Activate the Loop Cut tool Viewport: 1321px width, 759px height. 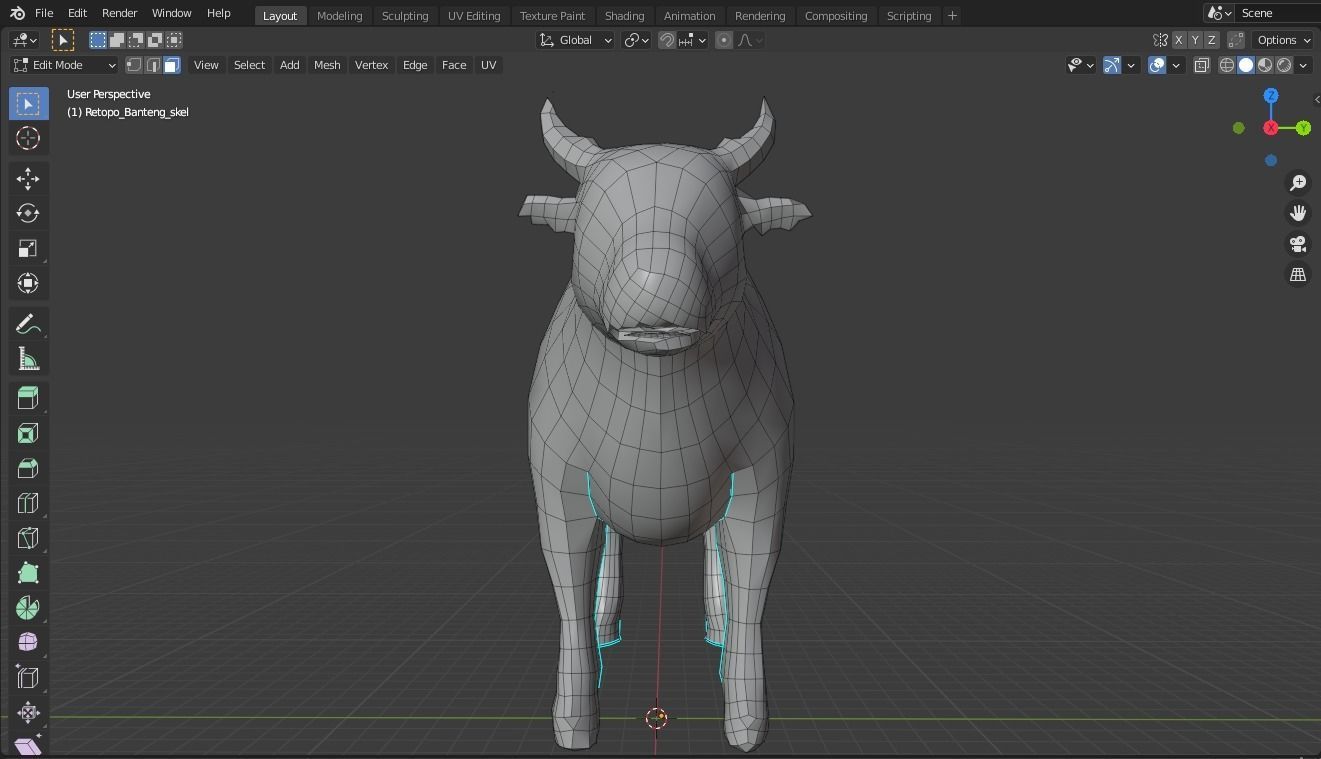tap(28, 503)
